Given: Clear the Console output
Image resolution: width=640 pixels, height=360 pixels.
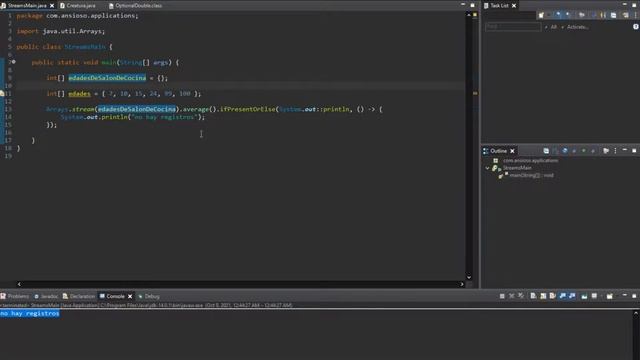Looking at the screenshot, I should click(533, 296).
